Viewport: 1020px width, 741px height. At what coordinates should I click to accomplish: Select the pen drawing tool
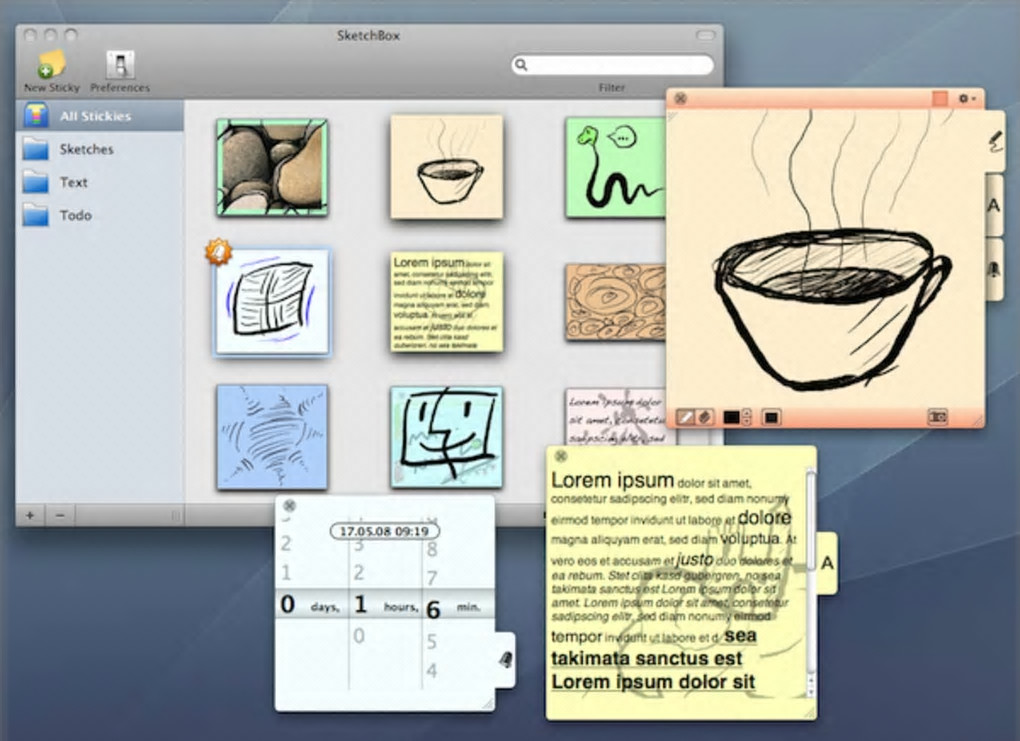point(686,417)
